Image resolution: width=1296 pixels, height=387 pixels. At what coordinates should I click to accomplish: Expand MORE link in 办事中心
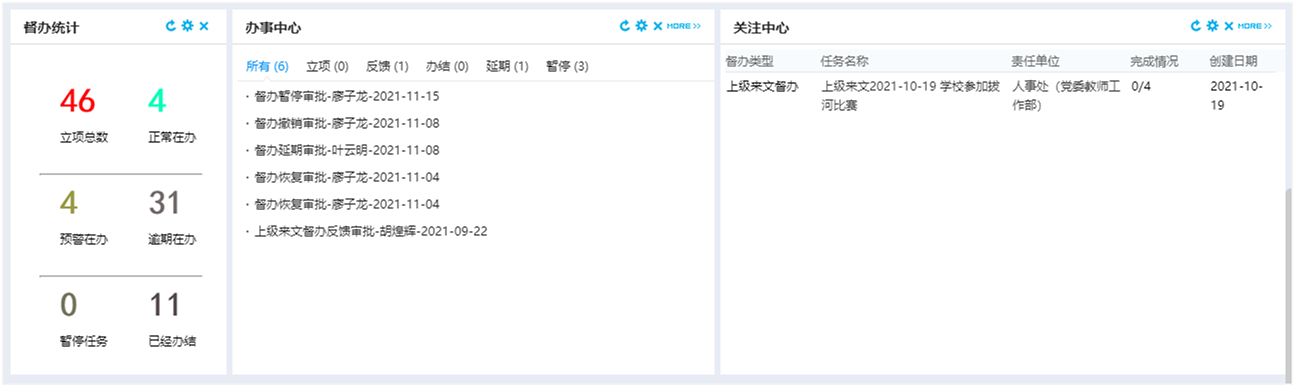[684, 26]
